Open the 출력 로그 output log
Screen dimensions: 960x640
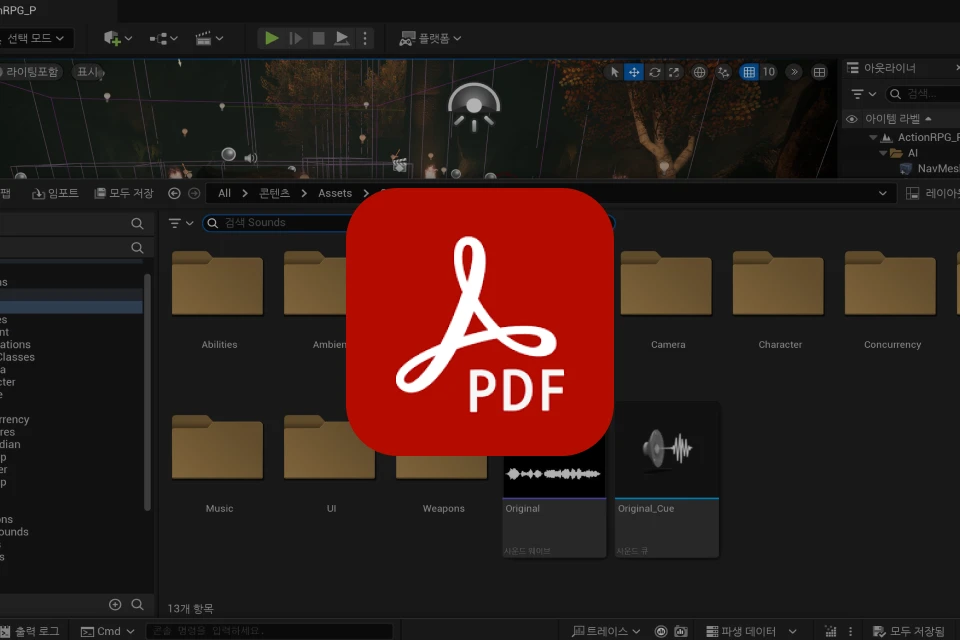31,631
